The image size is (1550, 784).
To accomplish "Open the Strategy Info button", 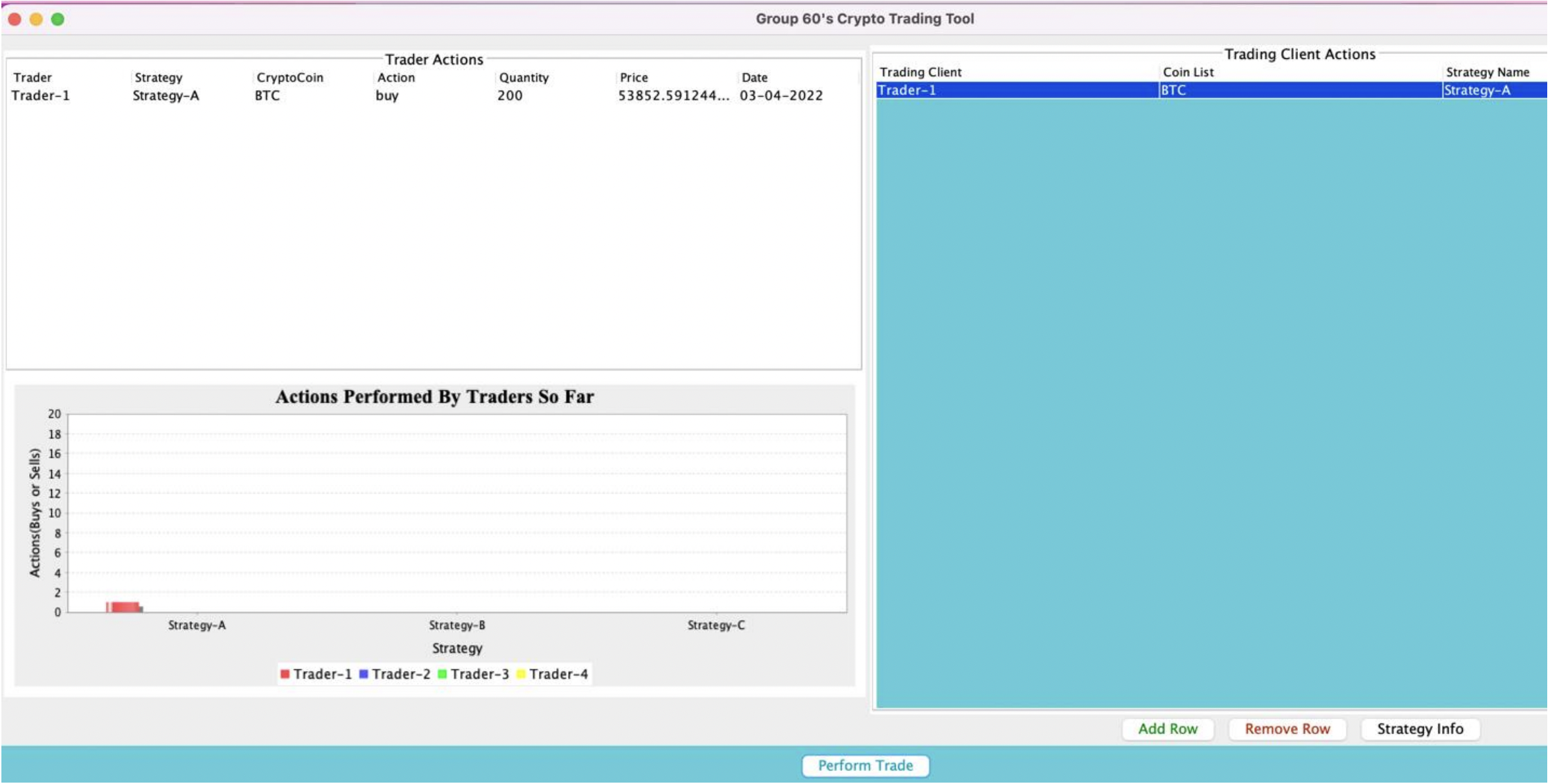I will tap(1420, 729).
